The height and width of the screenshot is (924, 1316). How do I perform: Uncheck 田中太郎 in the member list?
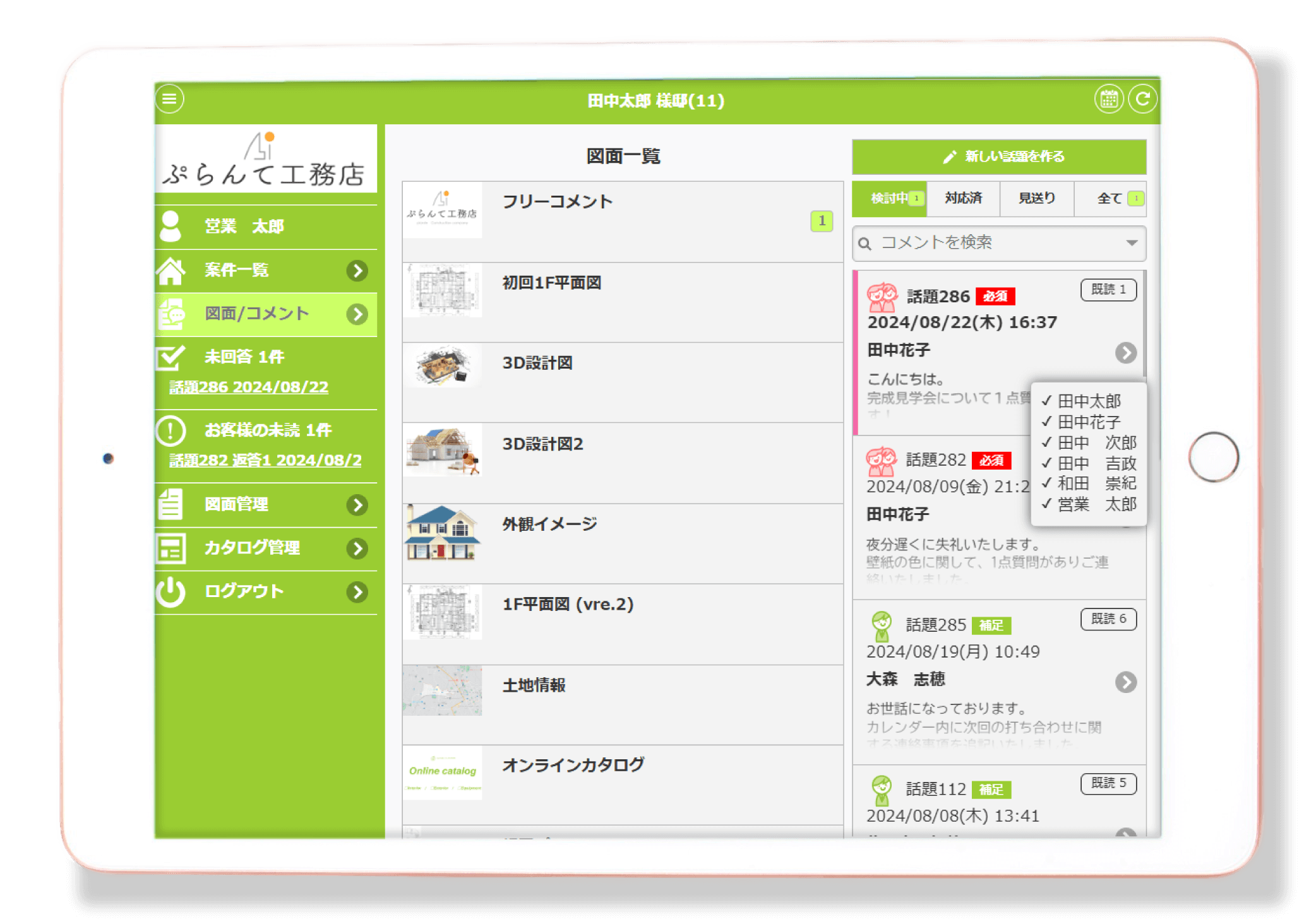pyautogui.click(x=1048, y=401)
